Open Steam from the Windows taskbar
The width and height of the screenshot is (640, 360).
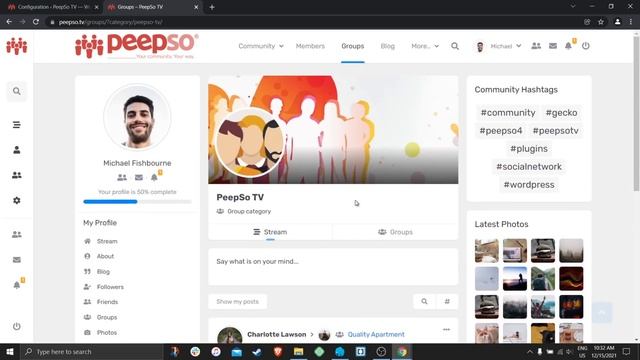pos(257,351)
